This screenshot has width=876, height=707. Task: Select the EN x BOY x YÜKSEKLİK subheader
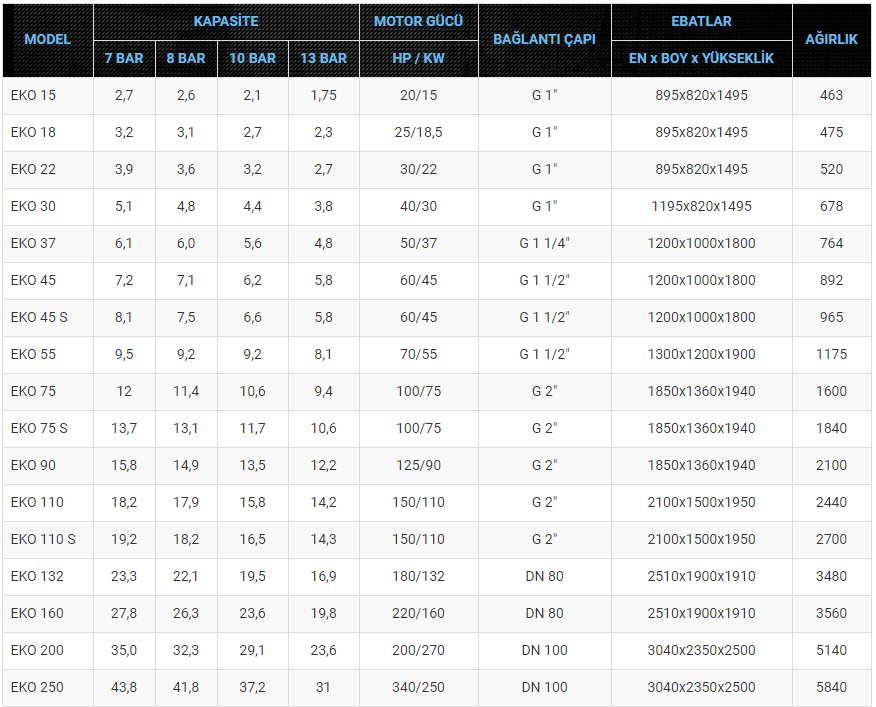702,59
